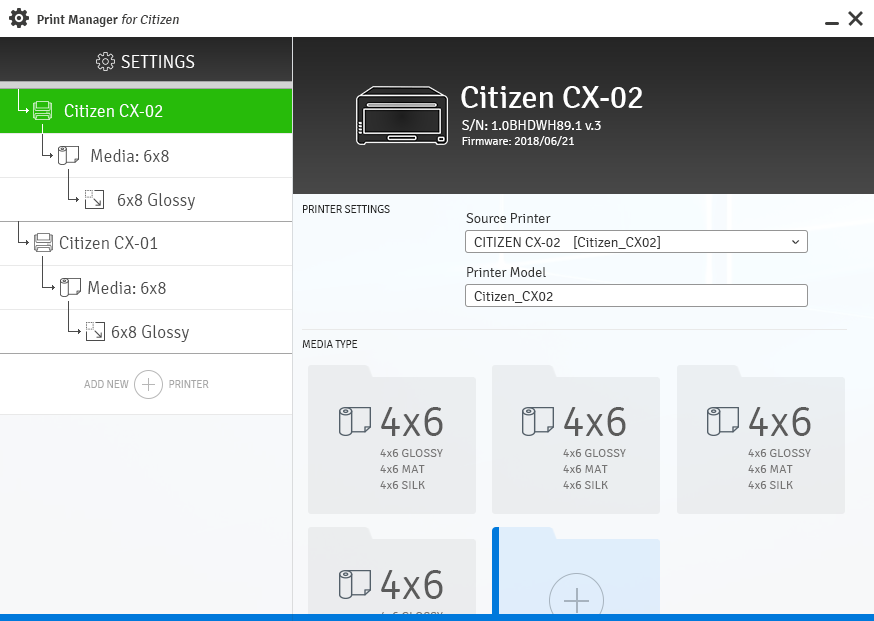Click the SETTINGS header label
The width and height of the screenshot is (874, 621).
(158, 62)
